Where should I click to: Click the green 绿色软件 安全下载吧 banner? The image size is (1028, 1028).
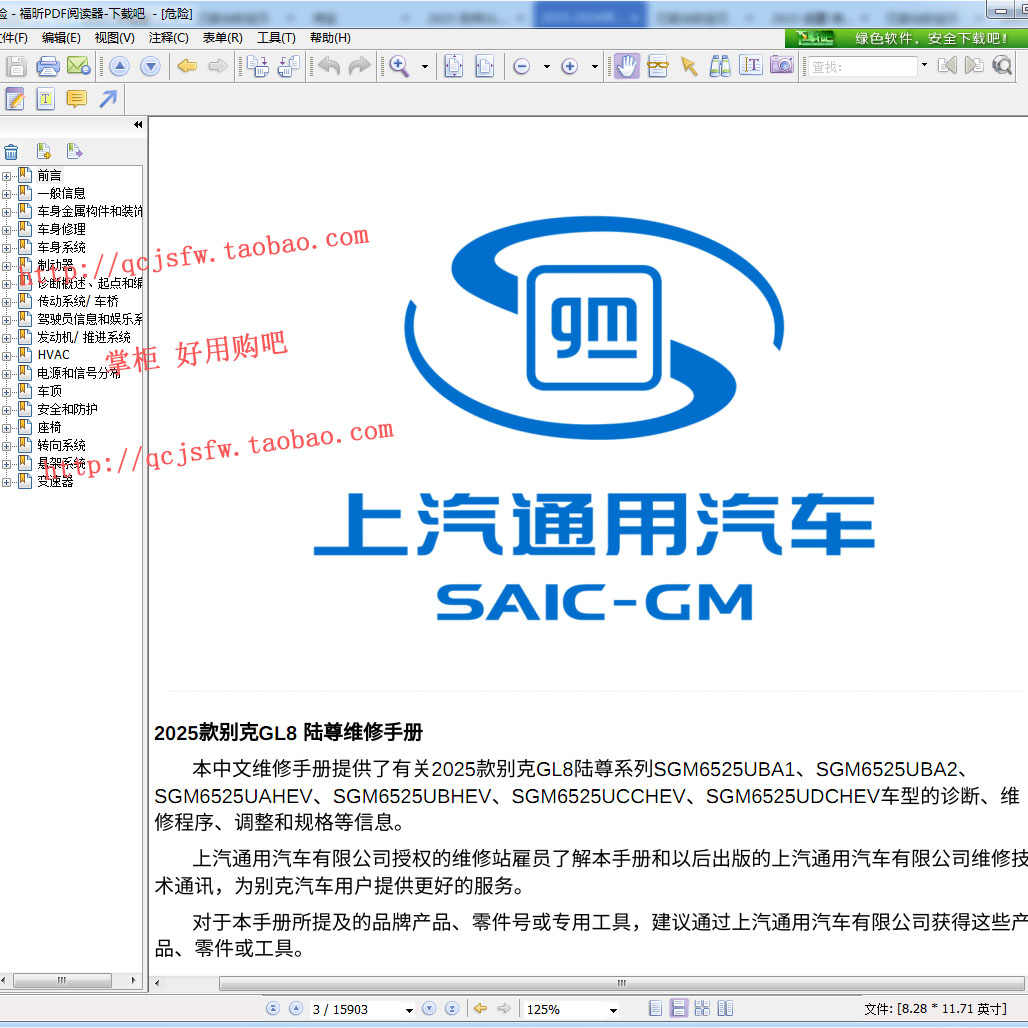click(906, 38)
